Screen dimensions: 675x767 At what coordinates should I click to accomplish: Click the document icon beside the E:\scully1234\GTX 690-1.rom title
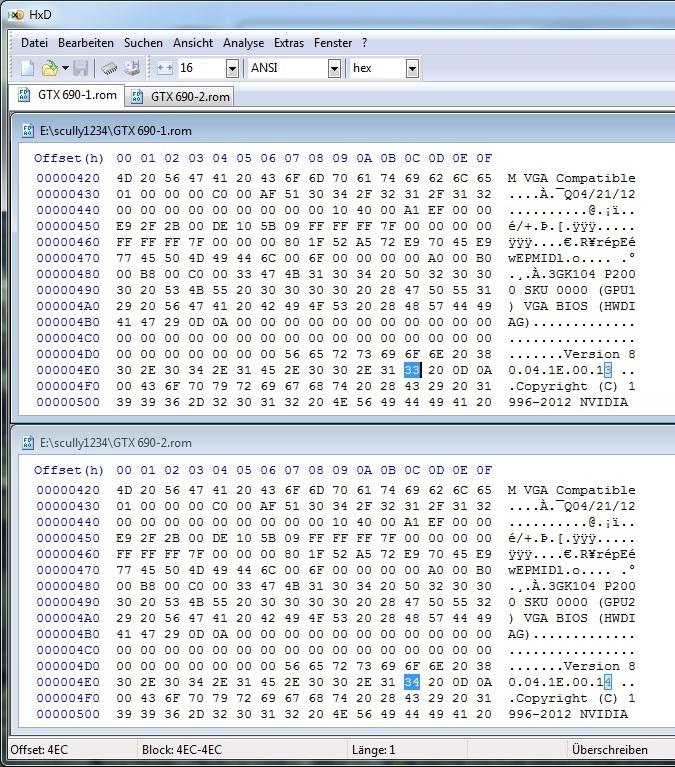point(28,131)
